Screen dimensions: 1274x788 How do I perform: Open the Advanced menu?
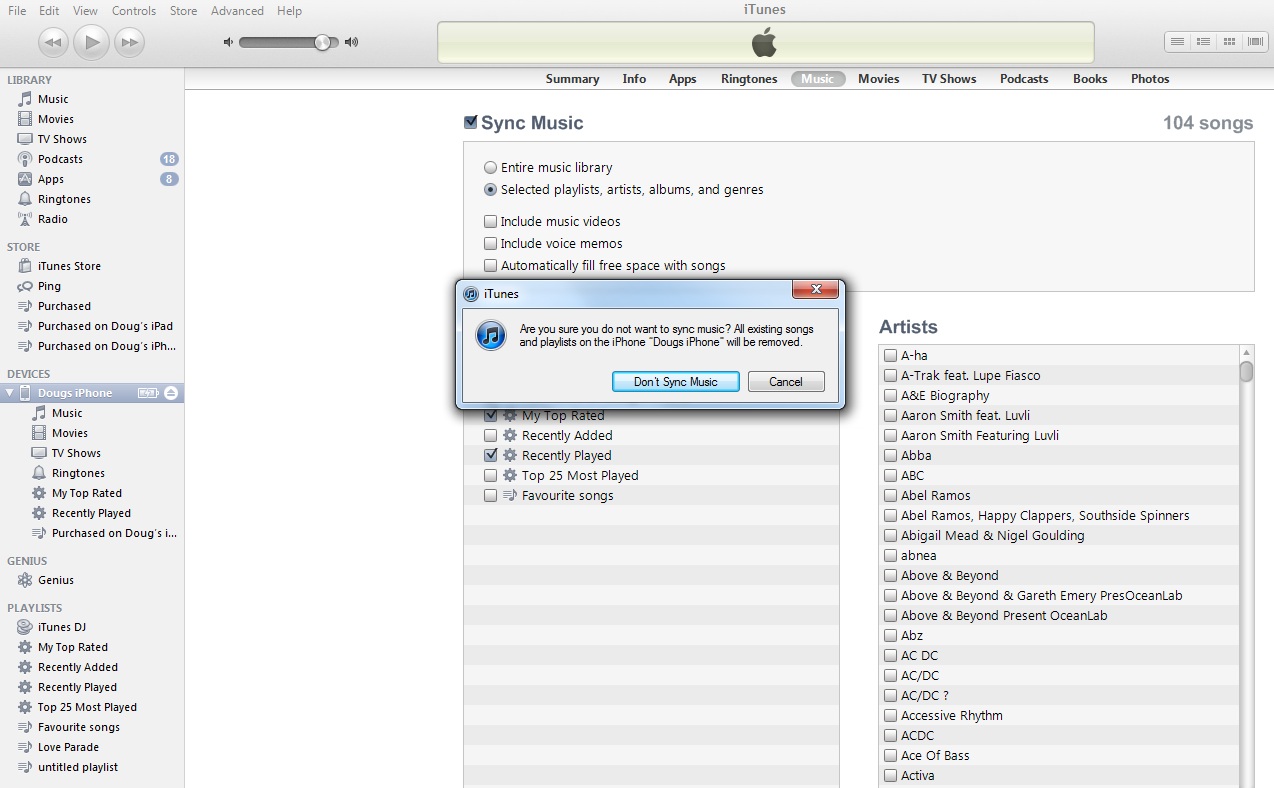tap(238, 11)
